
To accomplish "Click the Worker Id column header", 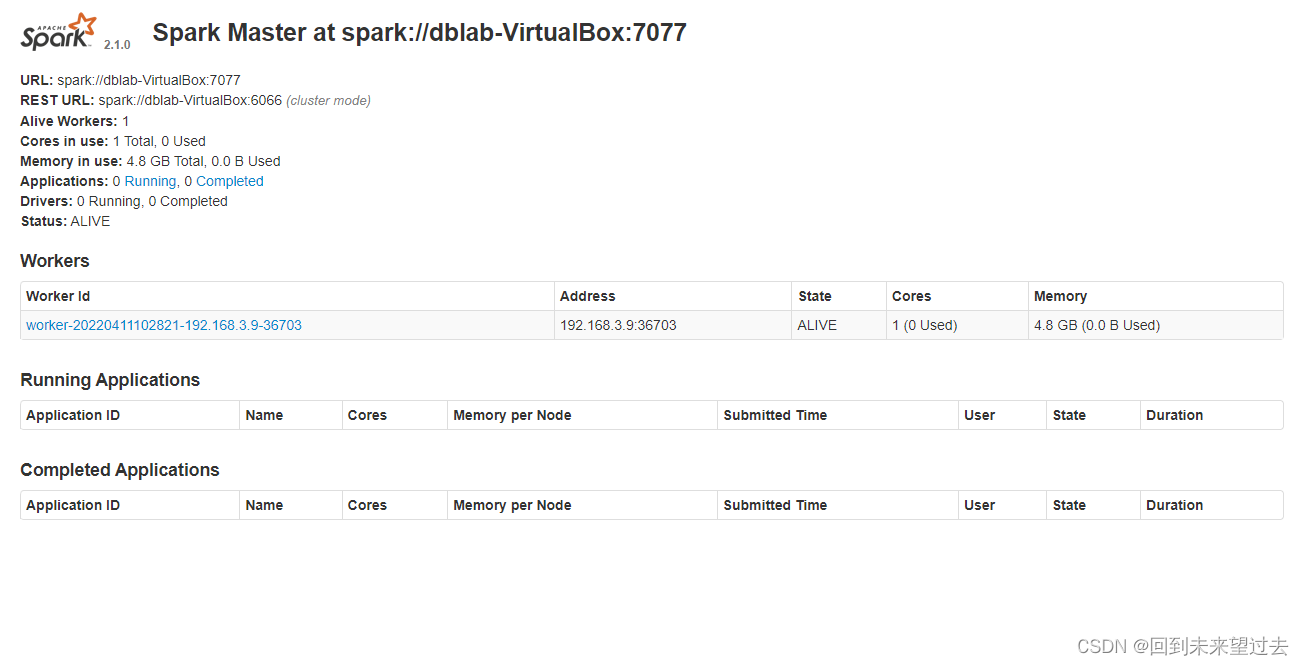I will coord(58,296).
